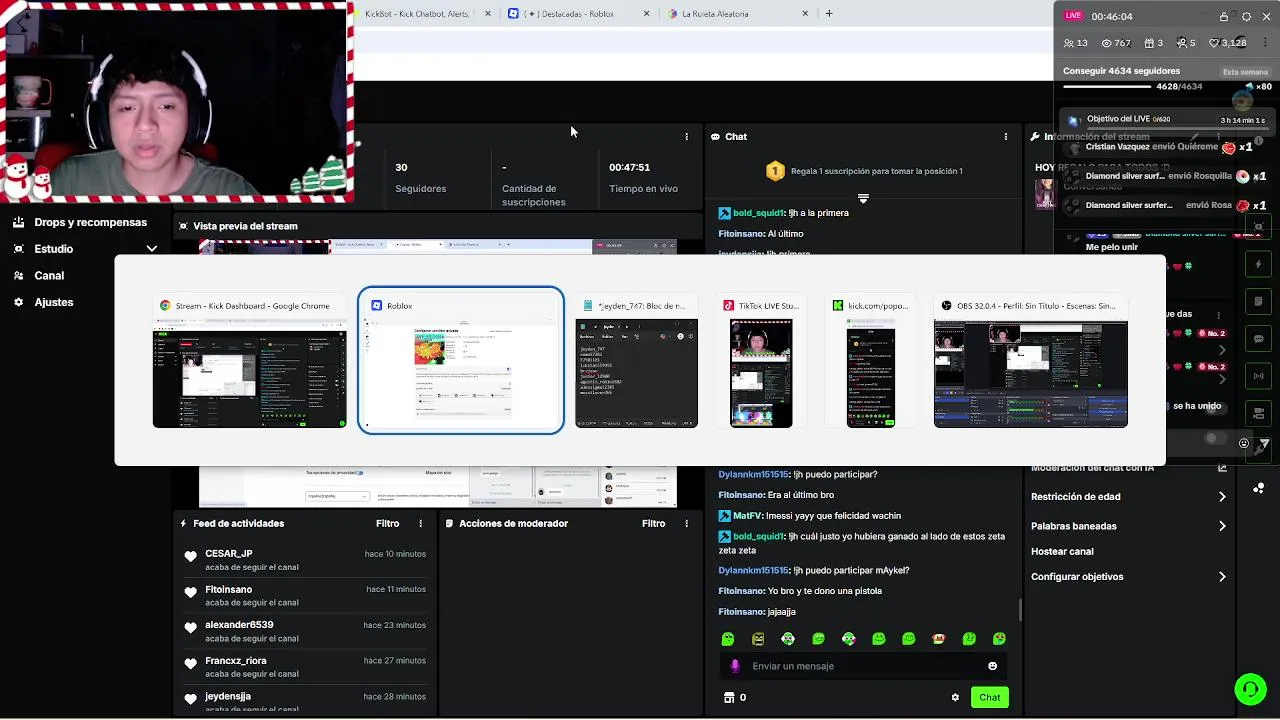Select the jeyden_747 Notepad window thumbnail
Viewport: 1280px width, 720px height.
[x=636, y=363]
